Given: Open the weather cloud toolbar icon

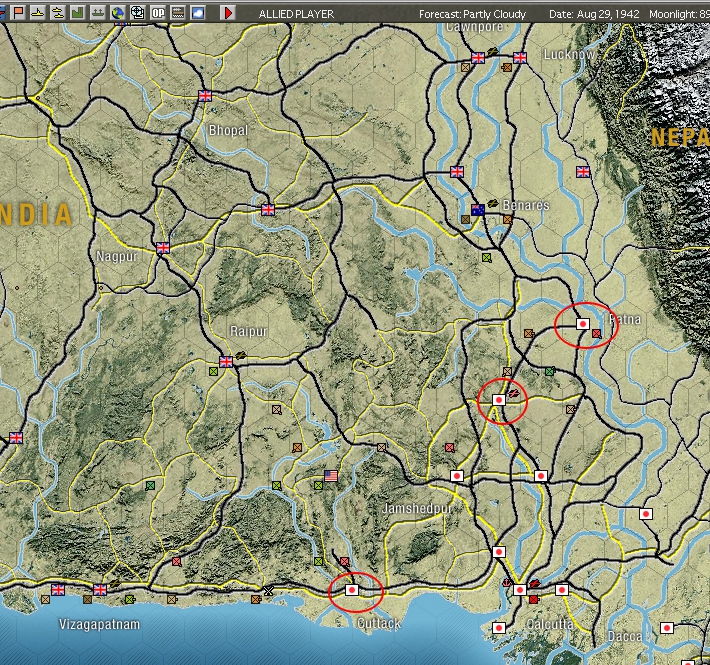Looking at the screenshot, I should [198, 13].
